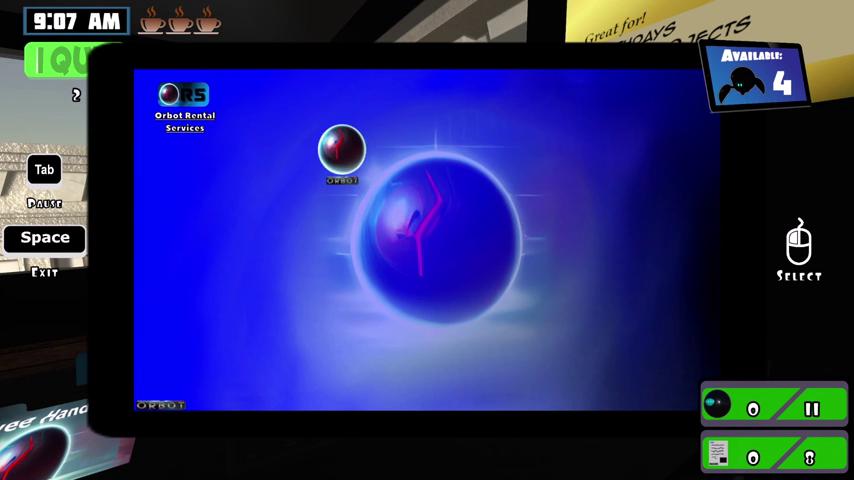Click the first coffee cup icon
Viewport: 854px width, 480px height.
(x=152, y=19)
